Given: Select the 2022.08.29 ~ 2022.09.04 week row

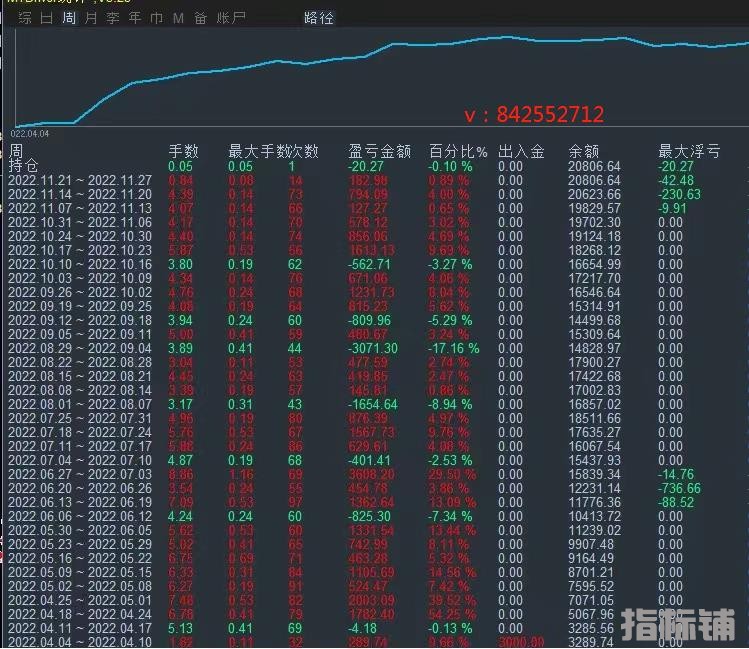Looking at the screenshot, I should click(x=80, y=348).
